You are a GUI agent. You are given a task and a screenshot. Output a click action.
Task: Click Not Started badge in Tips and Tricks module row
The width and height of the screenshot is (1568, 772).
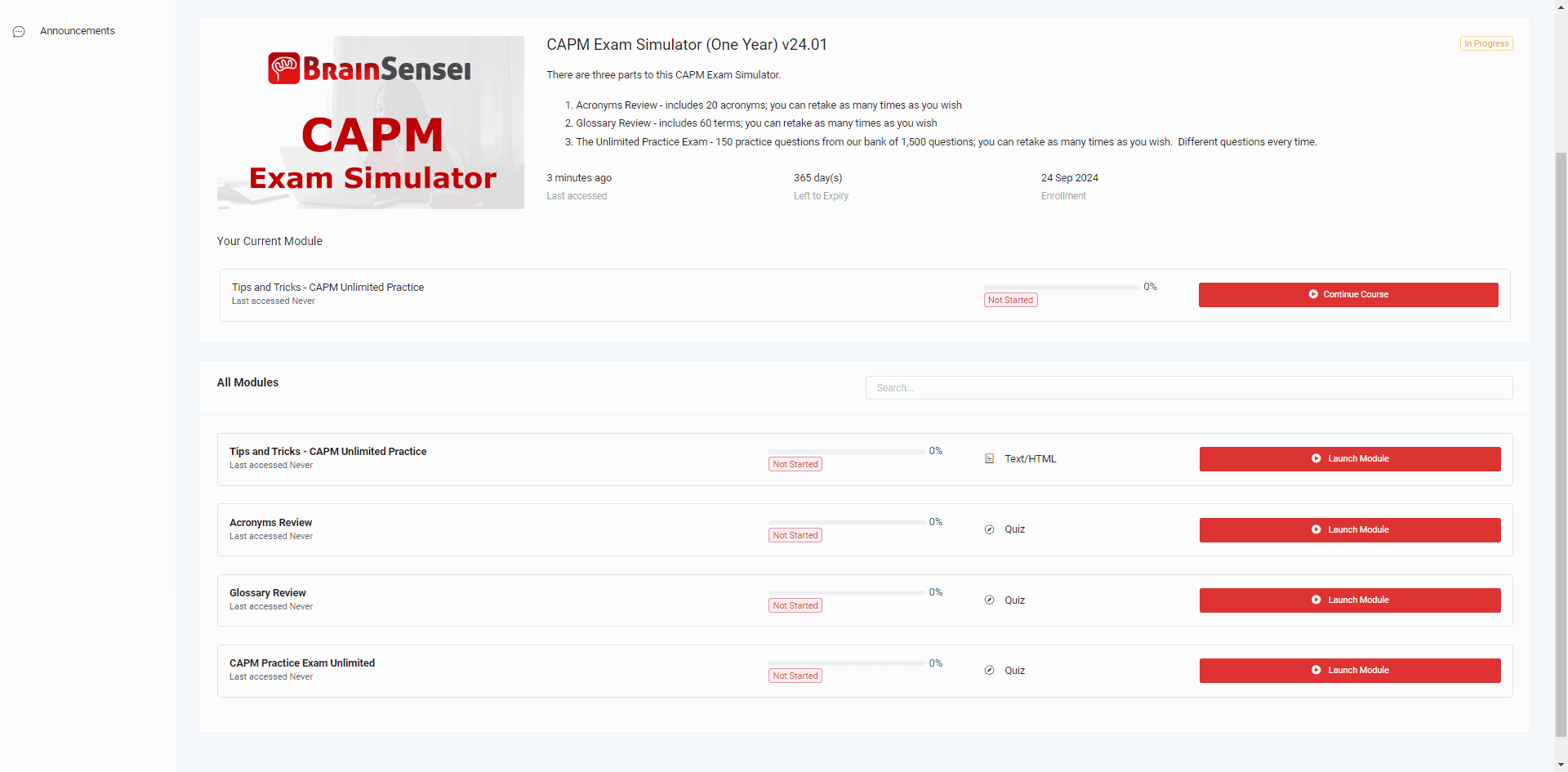click(795, 465)
